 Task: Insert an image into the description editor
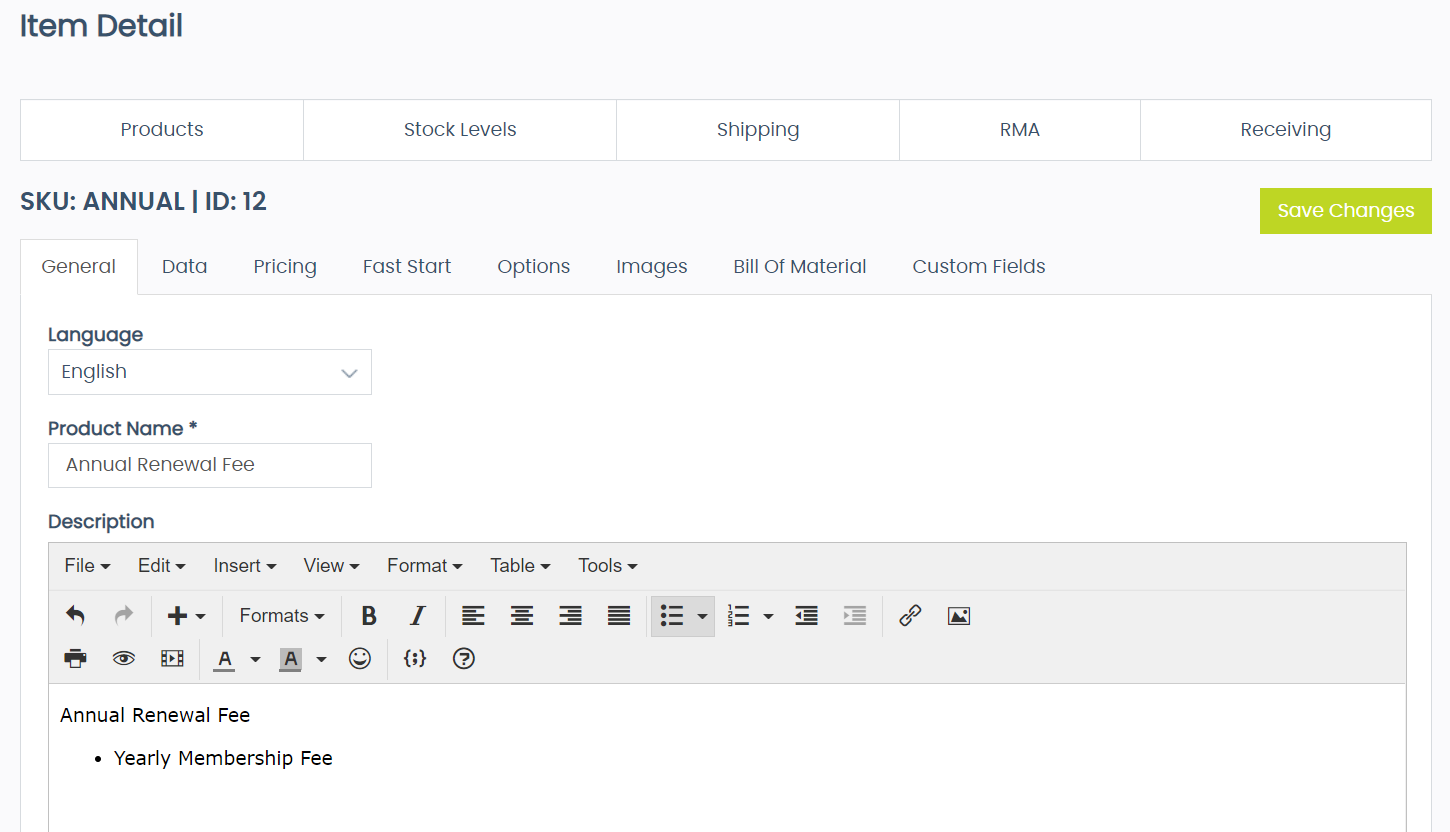click(x=958, y=615)
